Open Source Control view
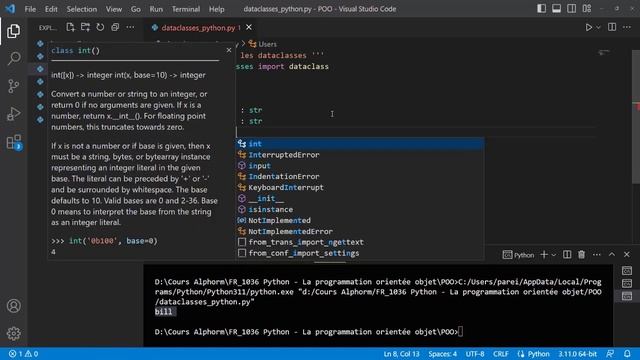 click(x=13, y=86)
